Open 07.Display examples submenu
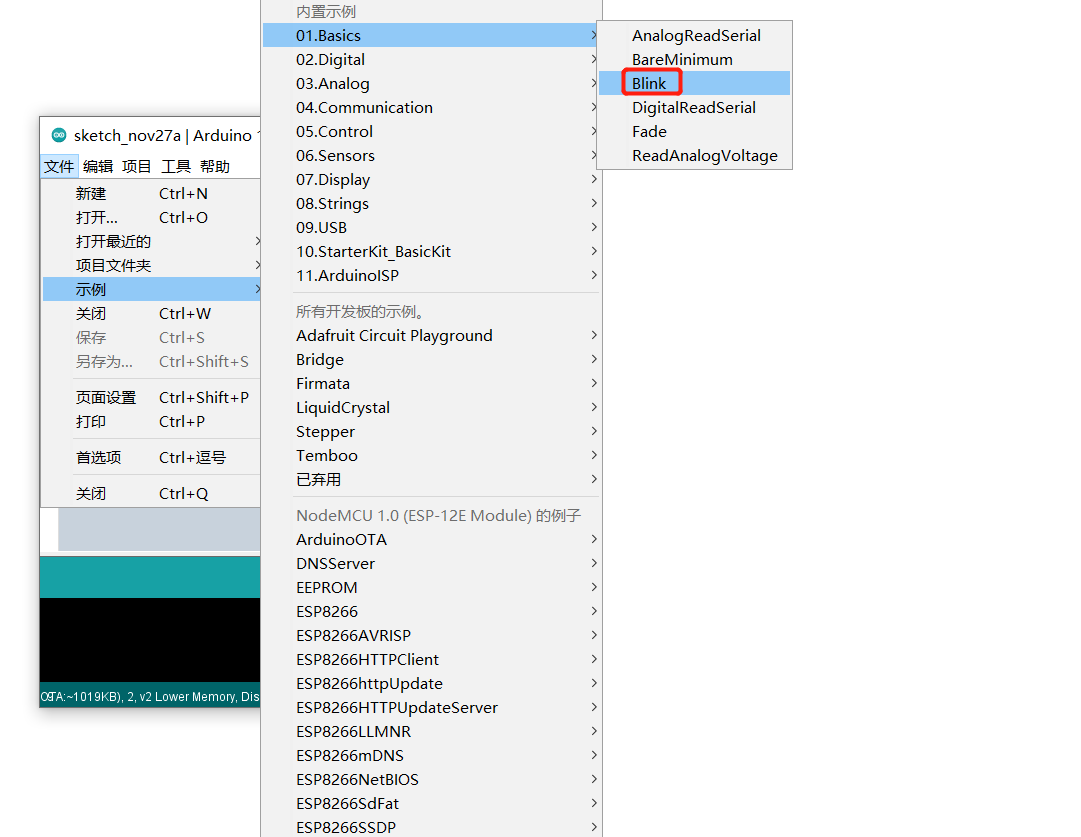 430,180
